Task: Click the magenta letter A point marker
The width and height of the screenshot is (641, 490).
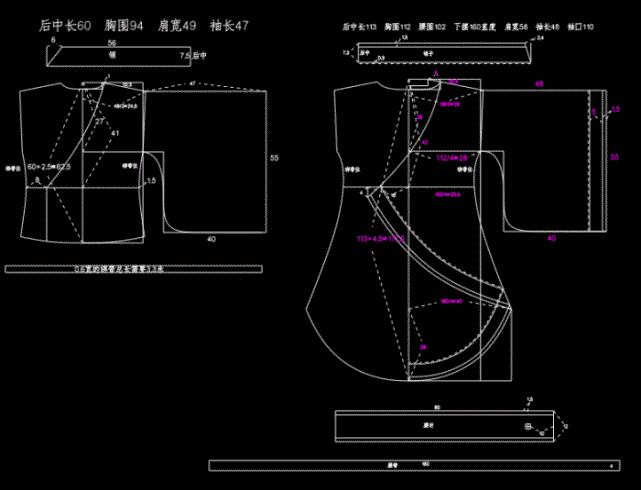Action: [x=436, y=74]
